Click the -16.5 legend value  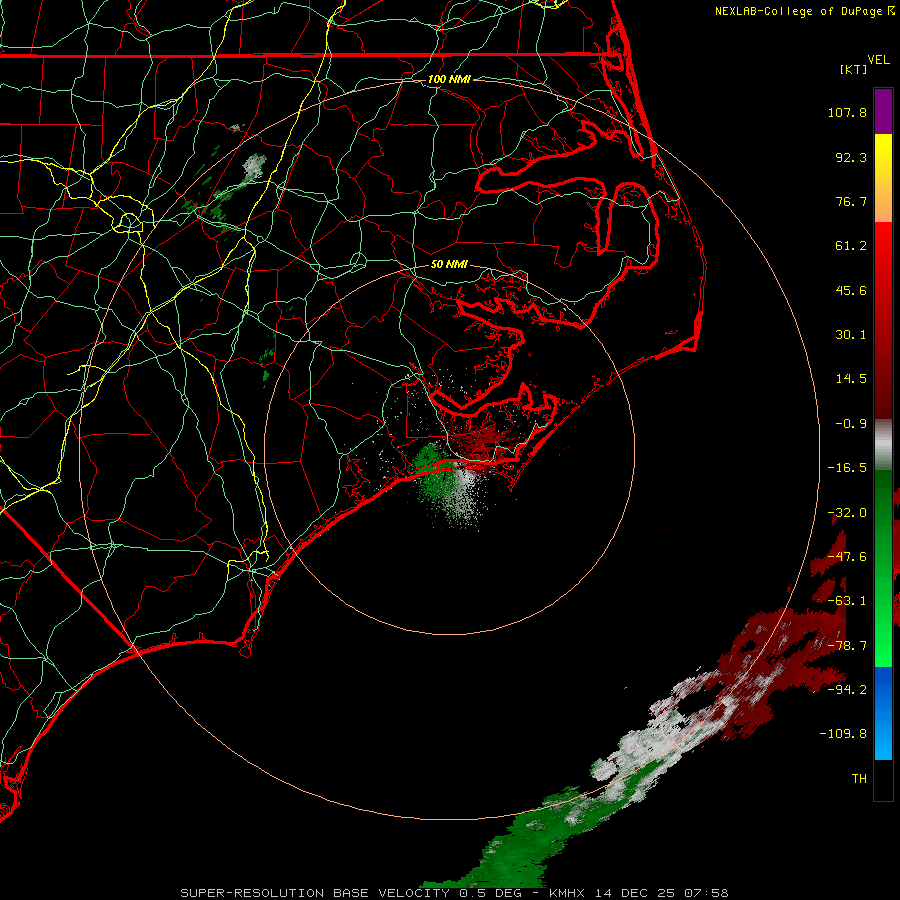pyautogui.click(x=847, y=468)
